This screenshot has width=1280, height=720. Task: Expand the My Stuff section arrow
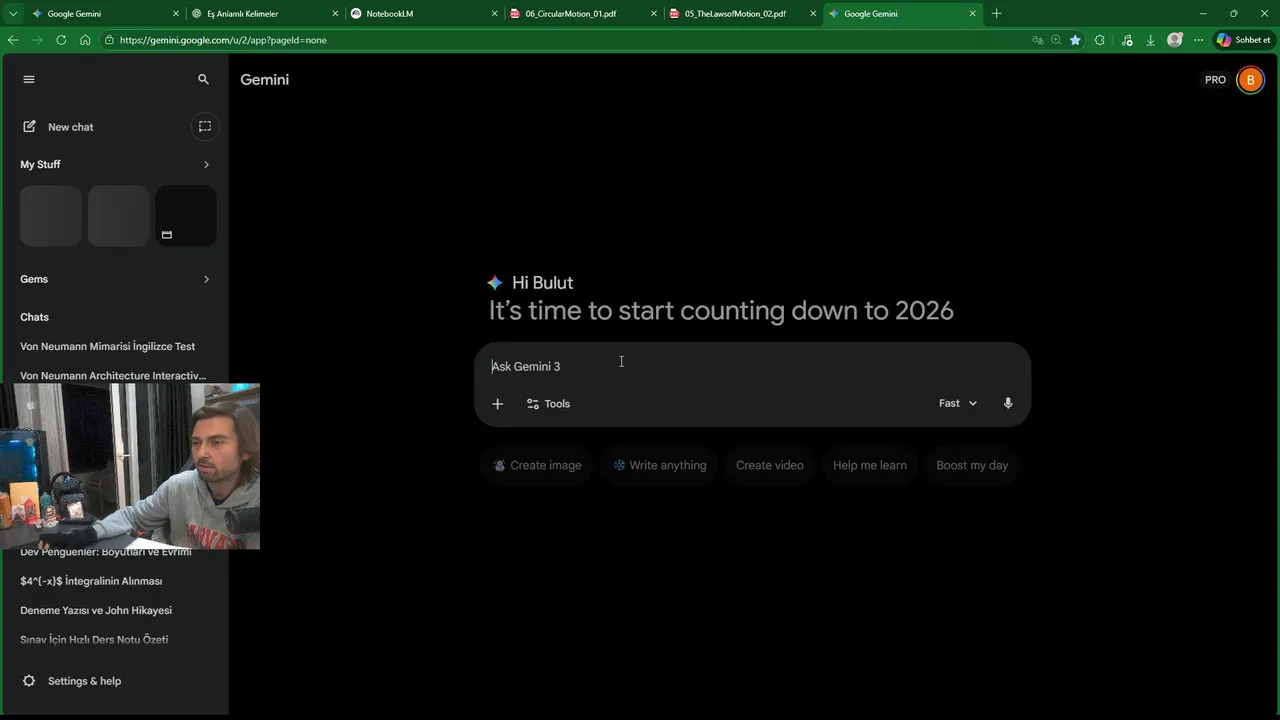pyautogui.click(x=207, y=164)
